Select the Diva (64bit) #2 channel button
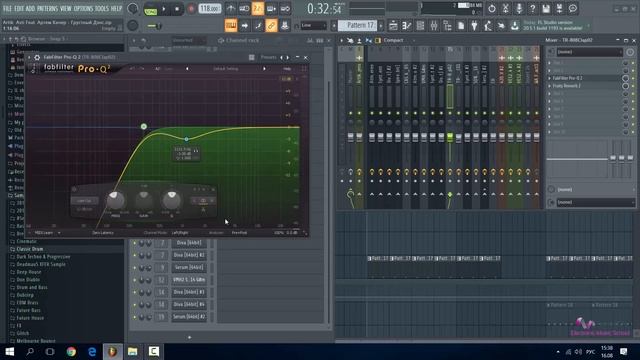The width and height of the screenshot is (640, 360). [189, 255]
